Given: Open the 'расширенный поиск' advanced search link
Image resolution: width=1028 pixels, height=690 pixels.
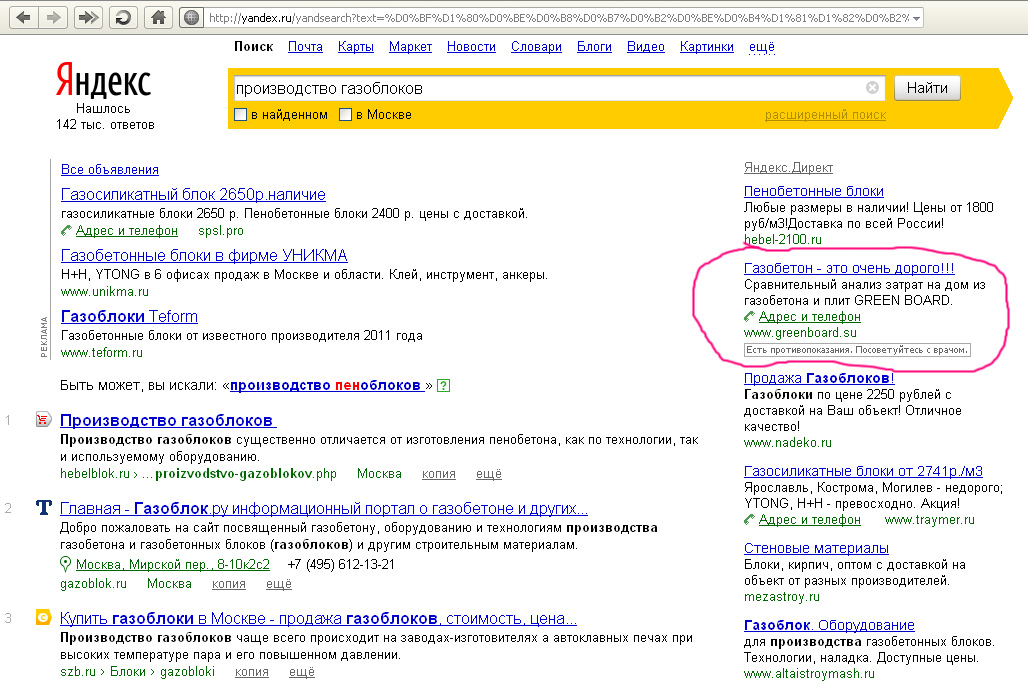Looking at the screenshot, I should pos(825,115).
